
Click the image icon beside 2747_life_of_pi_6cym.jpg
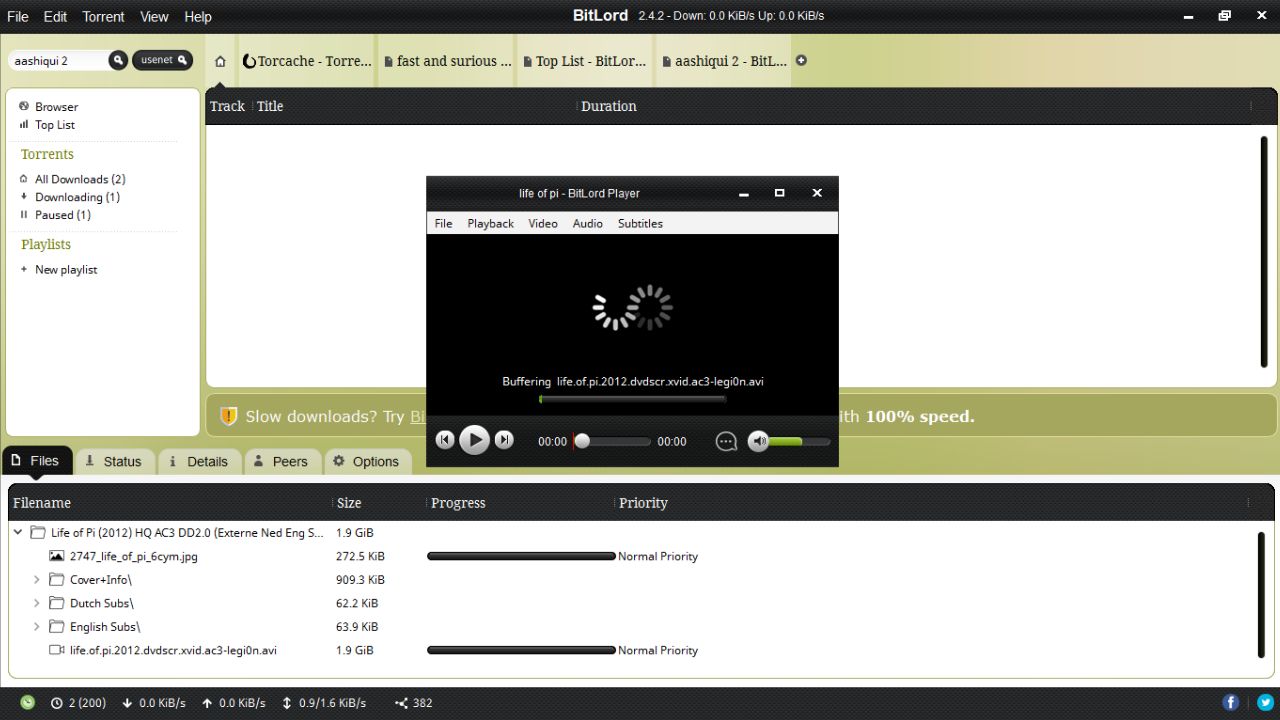point(57,556)
